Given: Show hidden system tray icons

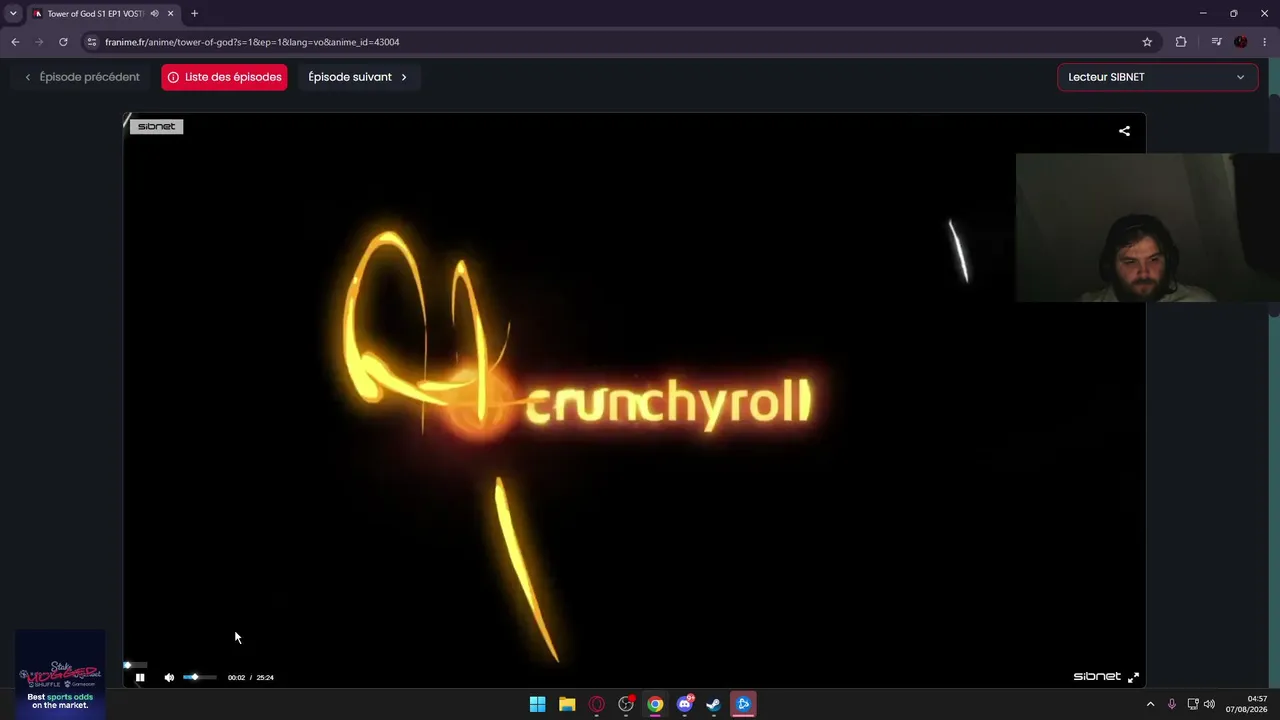Looking at the screenshot, I should pyautogui.click(x=1150, y=704).
